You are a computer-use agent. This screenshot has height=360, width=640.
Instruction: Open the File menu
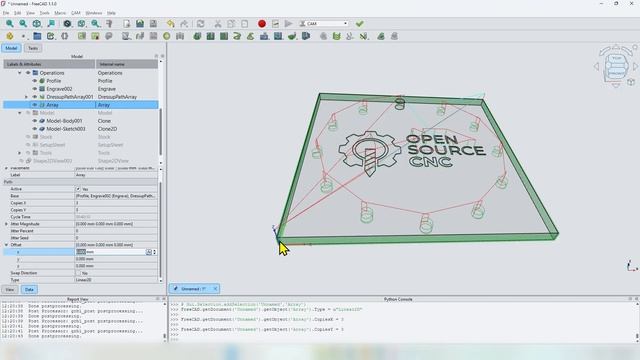6,13
